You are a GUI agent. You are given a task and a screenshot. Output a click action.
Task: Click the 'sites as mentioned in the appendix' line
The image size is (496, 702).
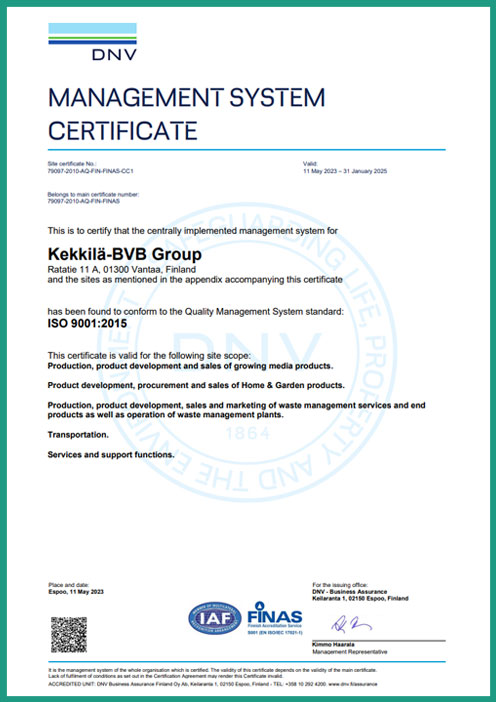(x=195, y=279)
